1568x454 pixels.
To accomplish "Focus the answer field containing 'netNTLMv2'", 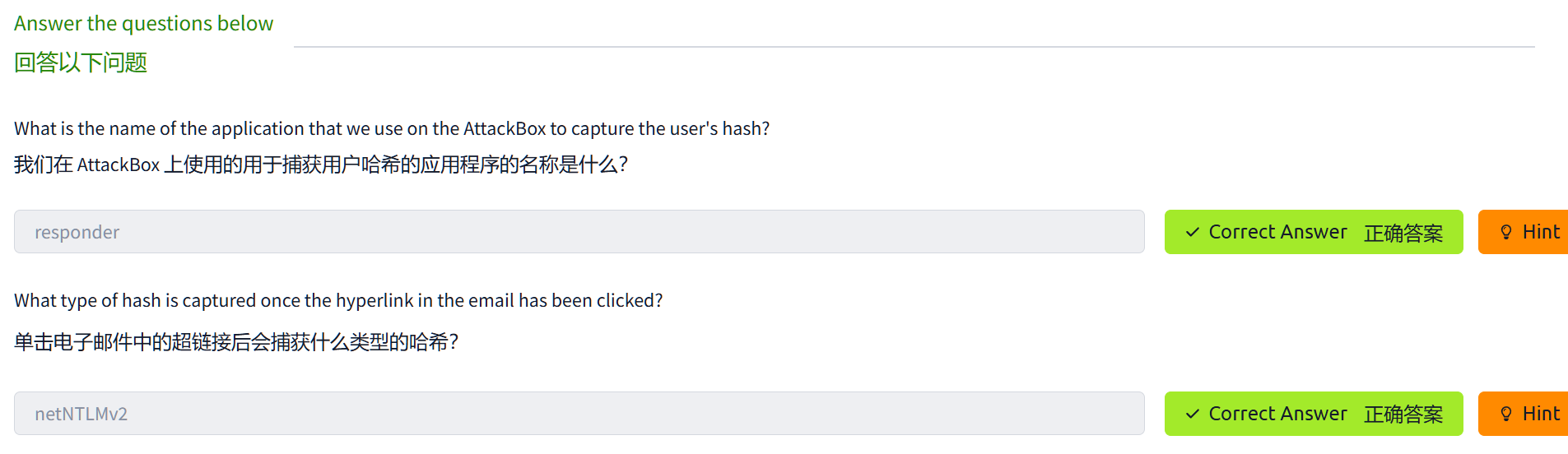I will click(579, 414).
